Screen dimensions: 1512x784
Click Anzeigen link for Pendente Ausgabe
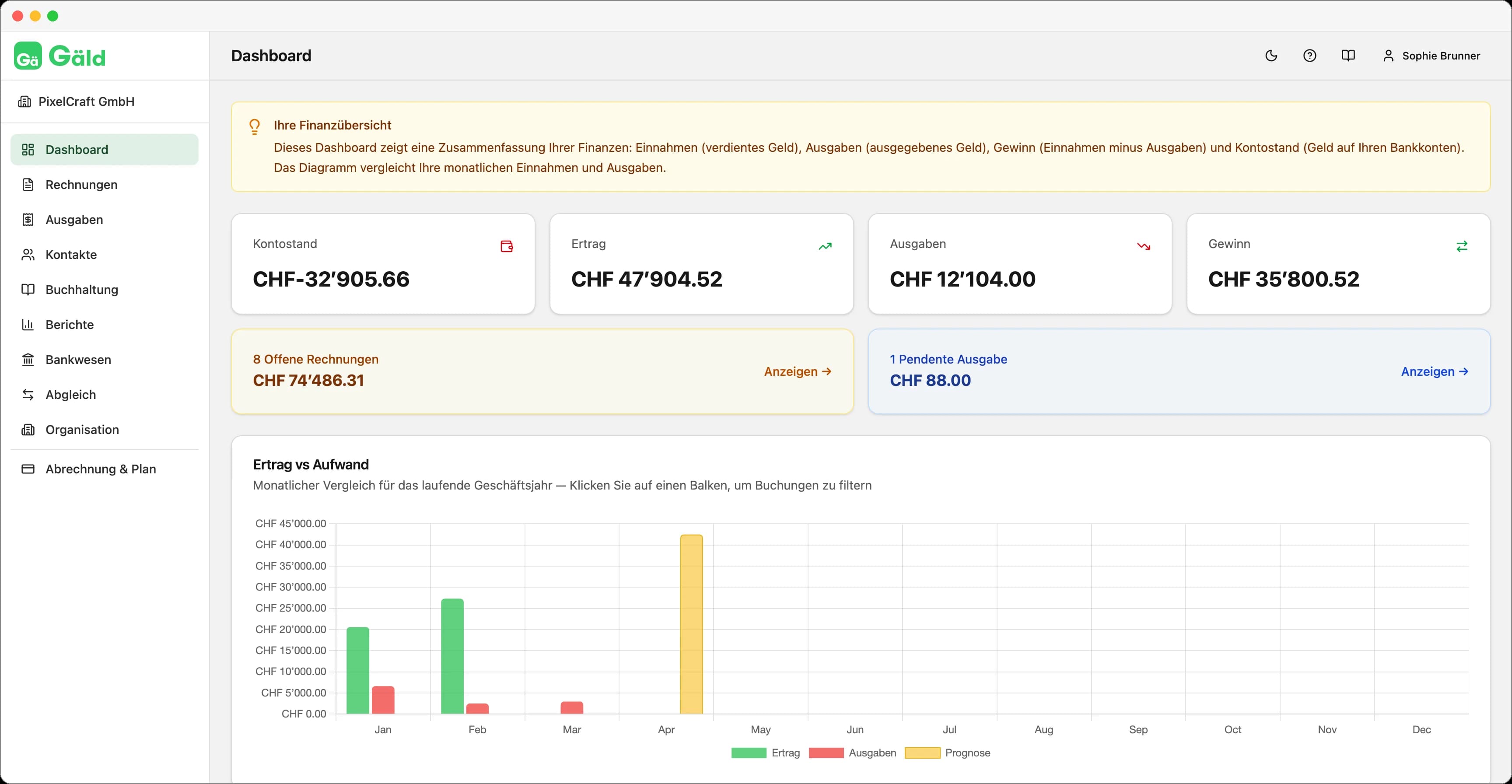(1435, 371)
